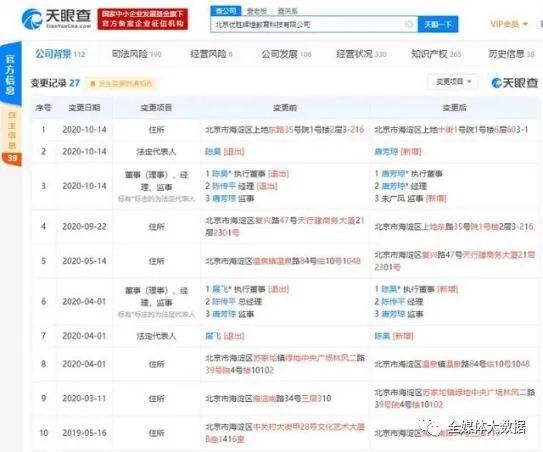The width and height of the screenshot is (543, 452).
Task: Select the 查公司 search tab
Action: [226, 11]
